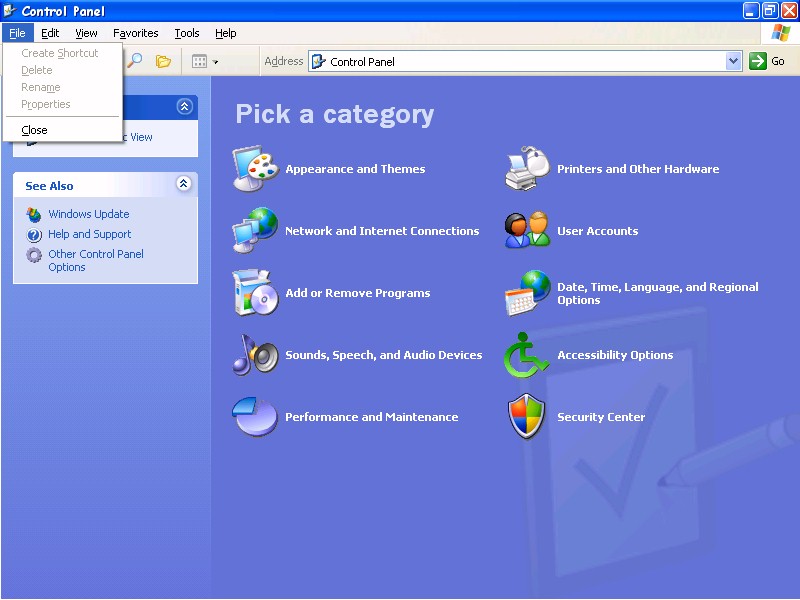800x600 pixels.
Task: Click the Accessibility Options wheelchair icon
Action: pyautogui.click(x=527, y=355)
